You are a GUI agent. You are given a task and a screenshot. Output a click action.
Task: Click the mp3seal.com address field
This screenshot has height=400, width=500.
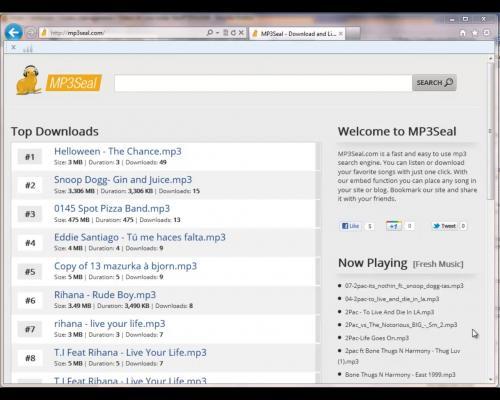click(123, 33)
